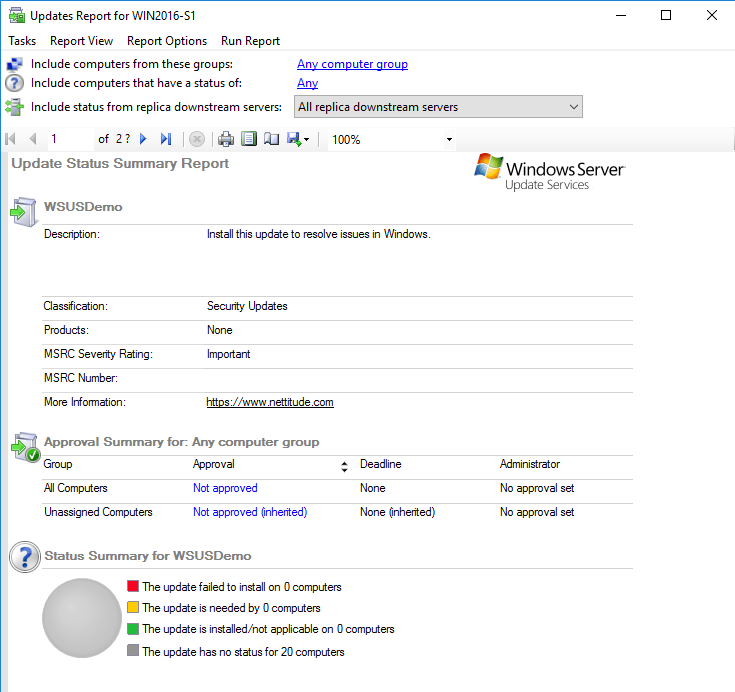Screen dimensions: 735x692
Task: Go to next report page
Action: 143,139
